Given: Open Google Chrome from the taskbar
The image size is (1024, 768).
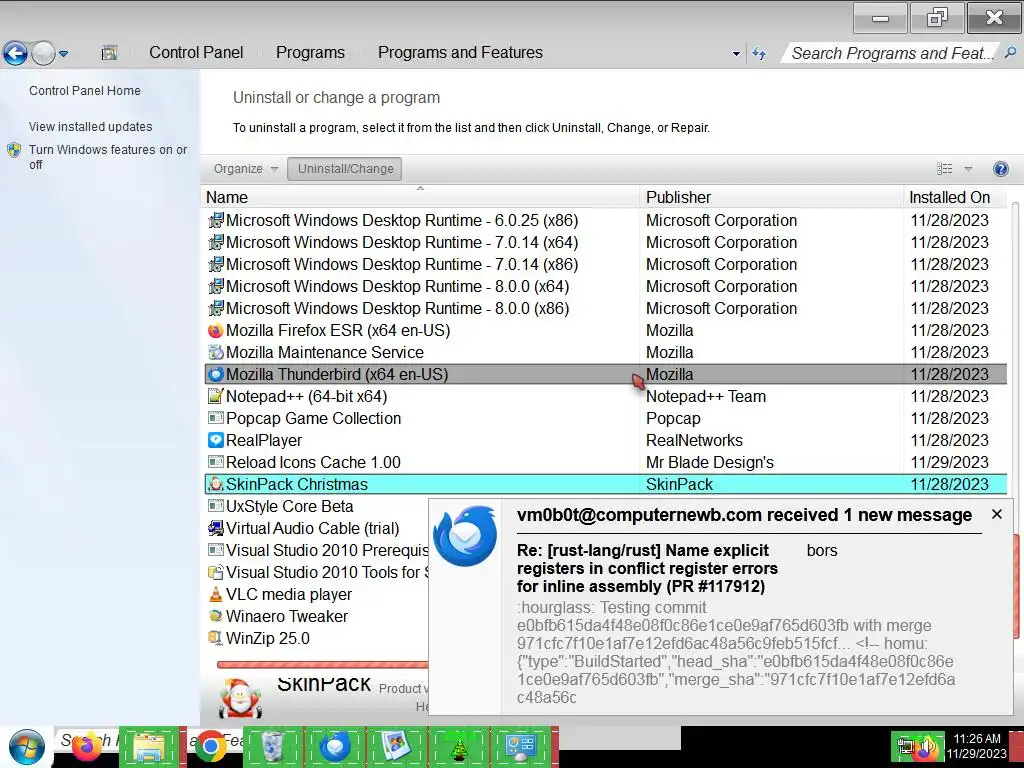Looking at the screenshot, I should point(210,747).
